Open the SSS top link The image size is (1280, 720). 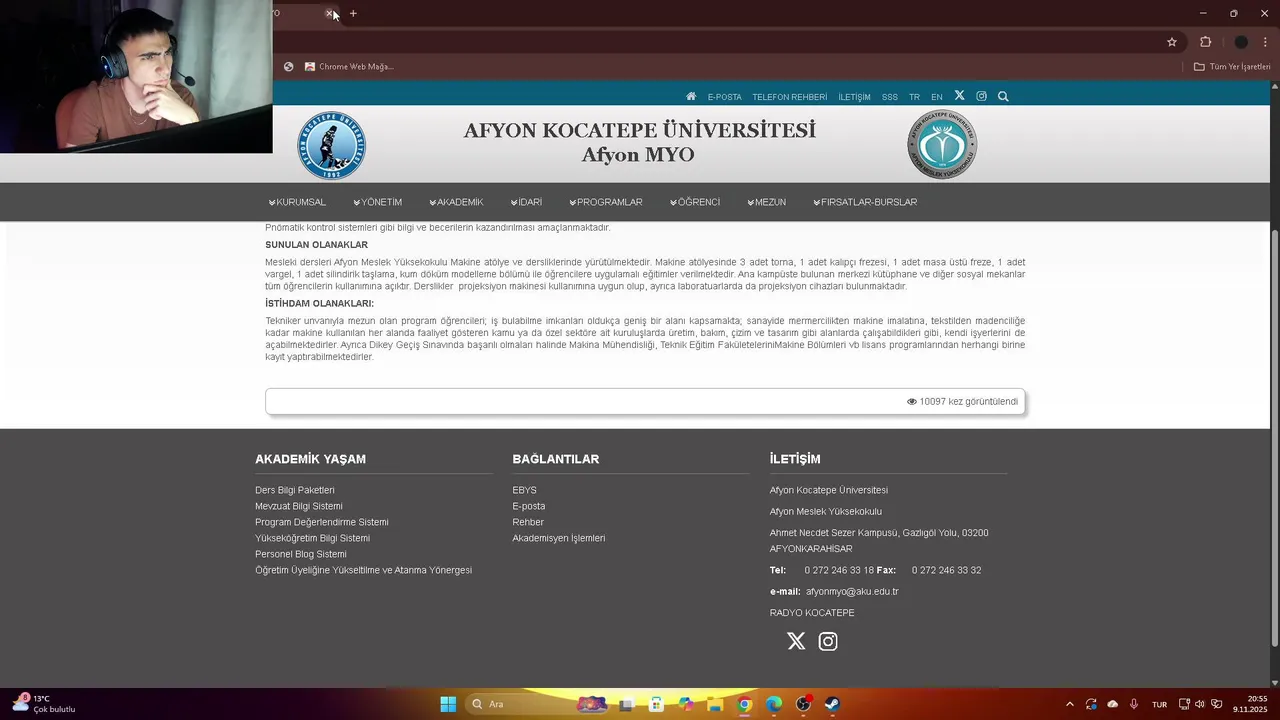(x=890, y=97)
